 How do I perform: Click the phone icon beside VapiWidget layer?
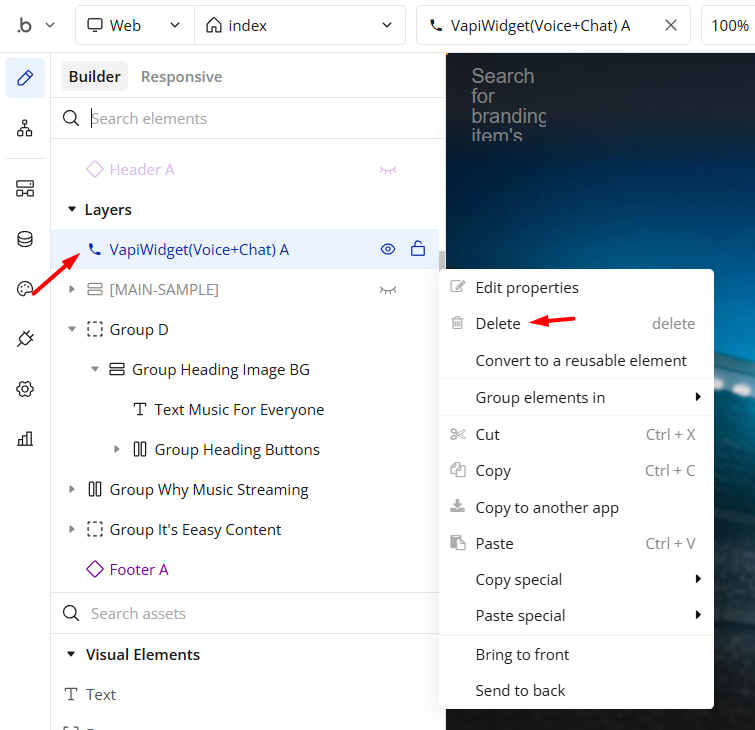point(95,249)
